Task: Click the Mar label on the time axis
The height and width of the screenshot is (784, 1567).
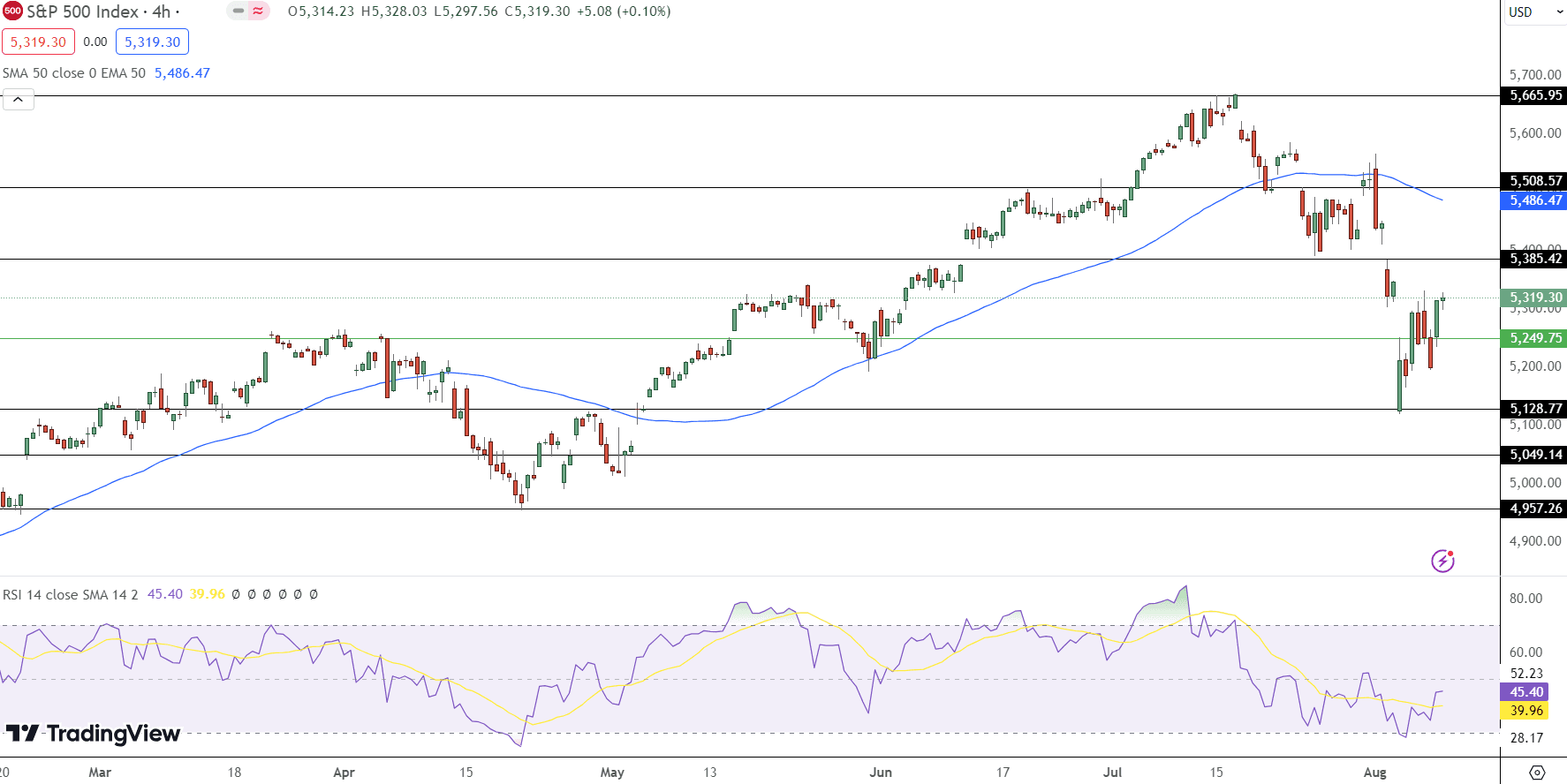Action: (100, 773)
